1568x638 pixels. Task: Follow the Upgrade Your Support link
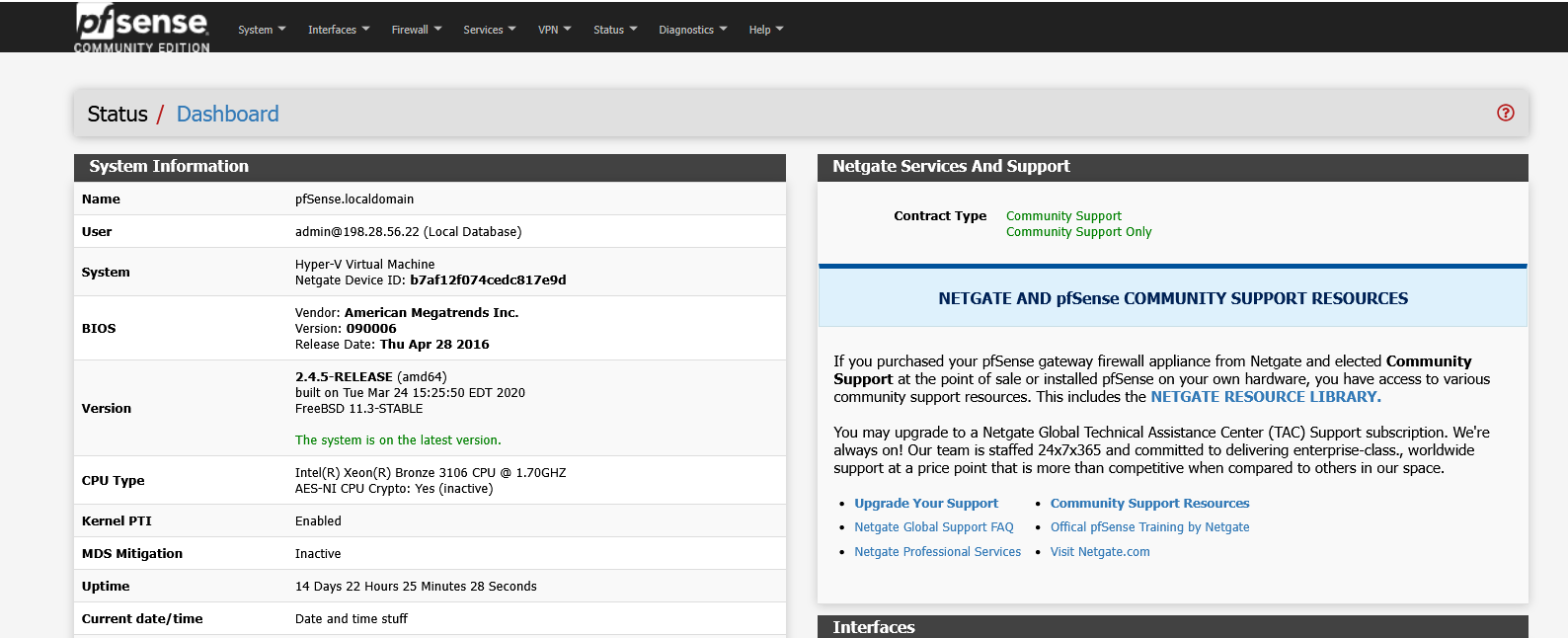926,504
